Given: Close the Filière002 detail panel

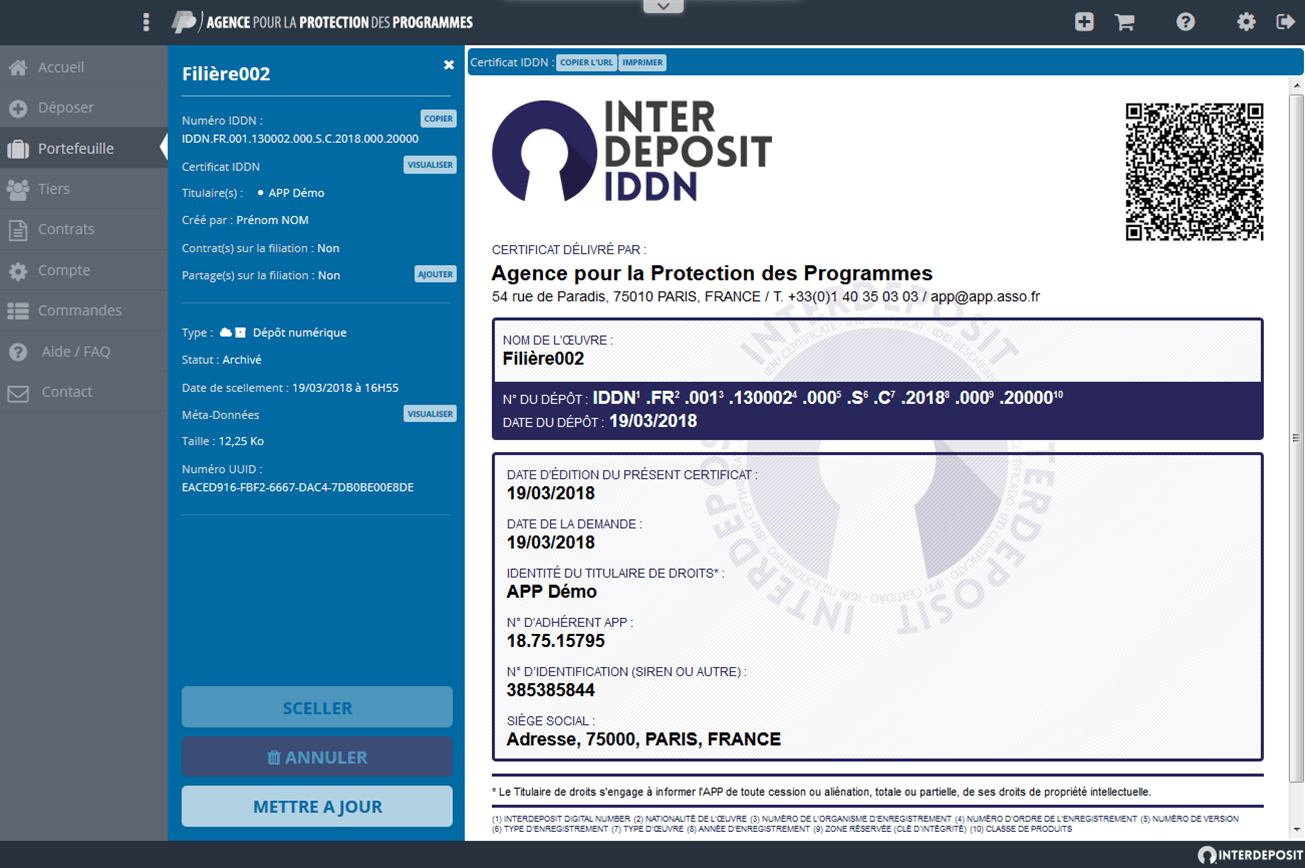Looking at the screenshot, I should click(449, 64).
